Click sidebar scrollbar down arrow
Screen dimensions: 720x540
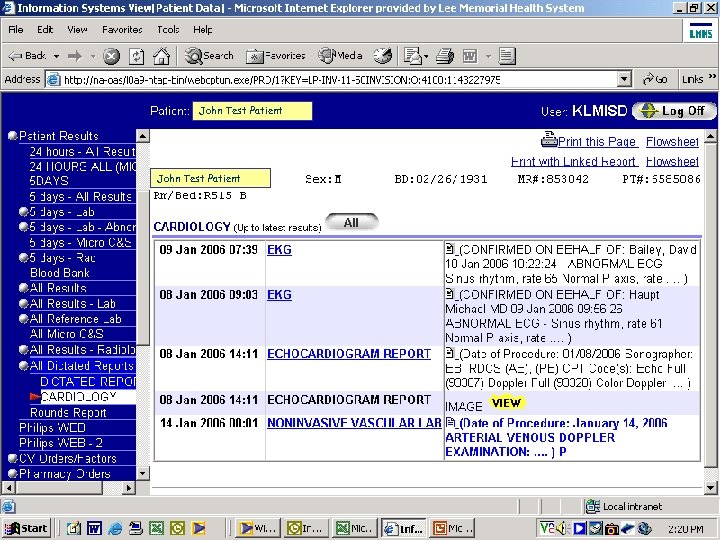click(x=143, y=473)
